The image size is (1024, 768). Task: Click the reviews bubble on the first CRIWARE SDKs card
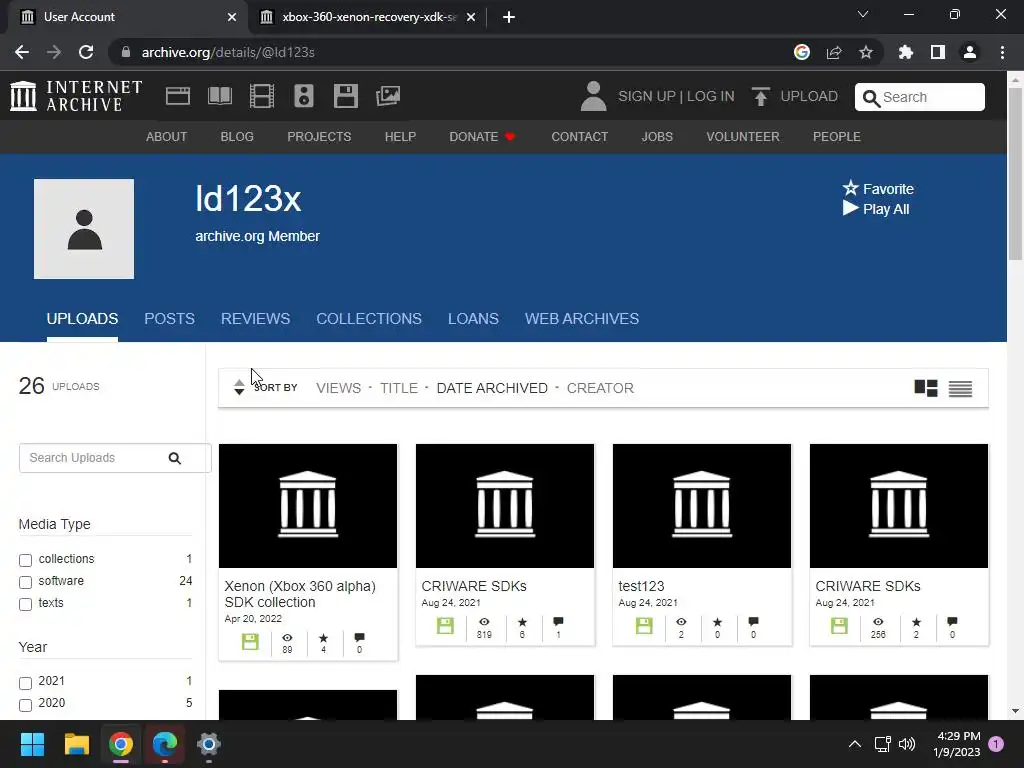tap(558, 622)
